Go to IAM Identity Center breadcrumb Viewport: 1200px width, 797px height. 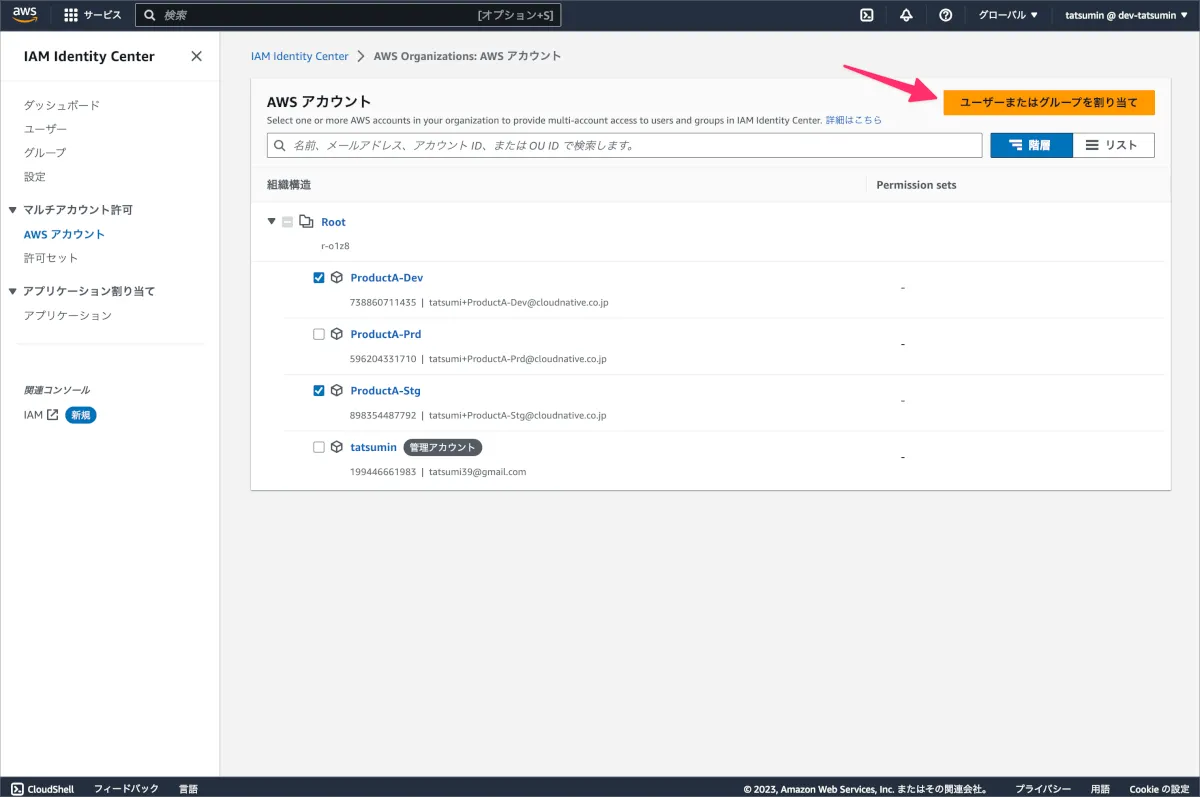(299, 56)
